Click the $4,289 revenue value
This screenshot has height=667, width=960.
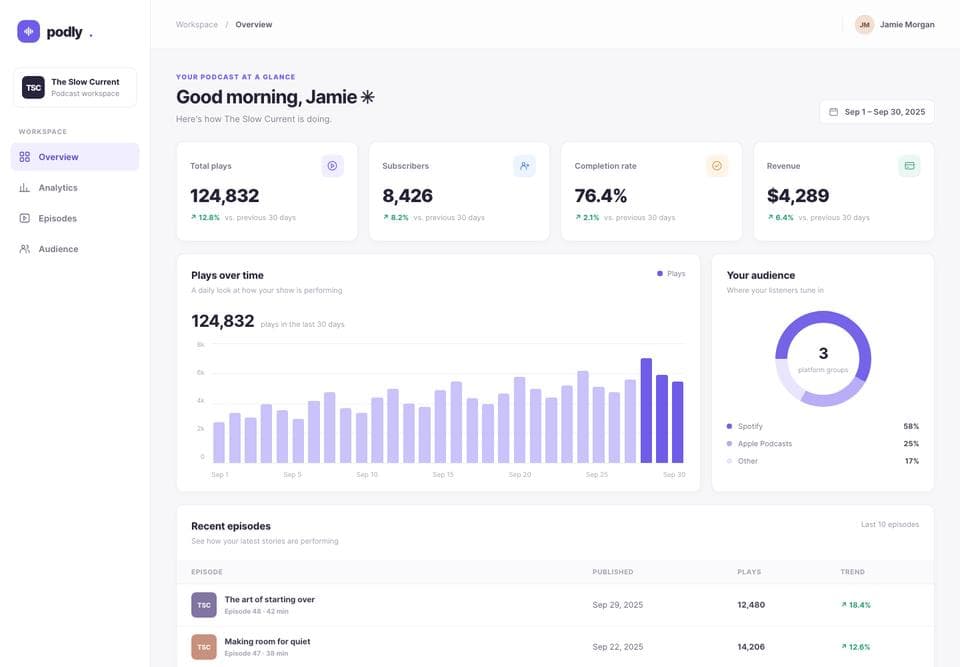[798, 195]
